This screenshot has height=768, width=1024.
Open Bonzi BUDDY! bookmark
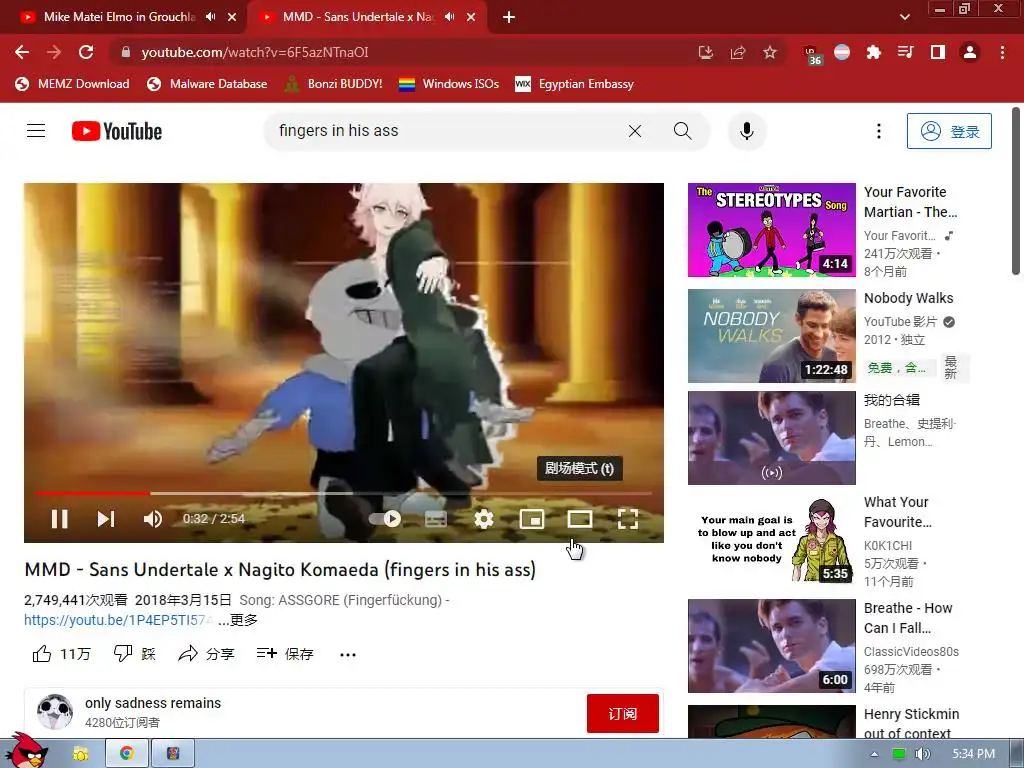[x=334, y=84]
